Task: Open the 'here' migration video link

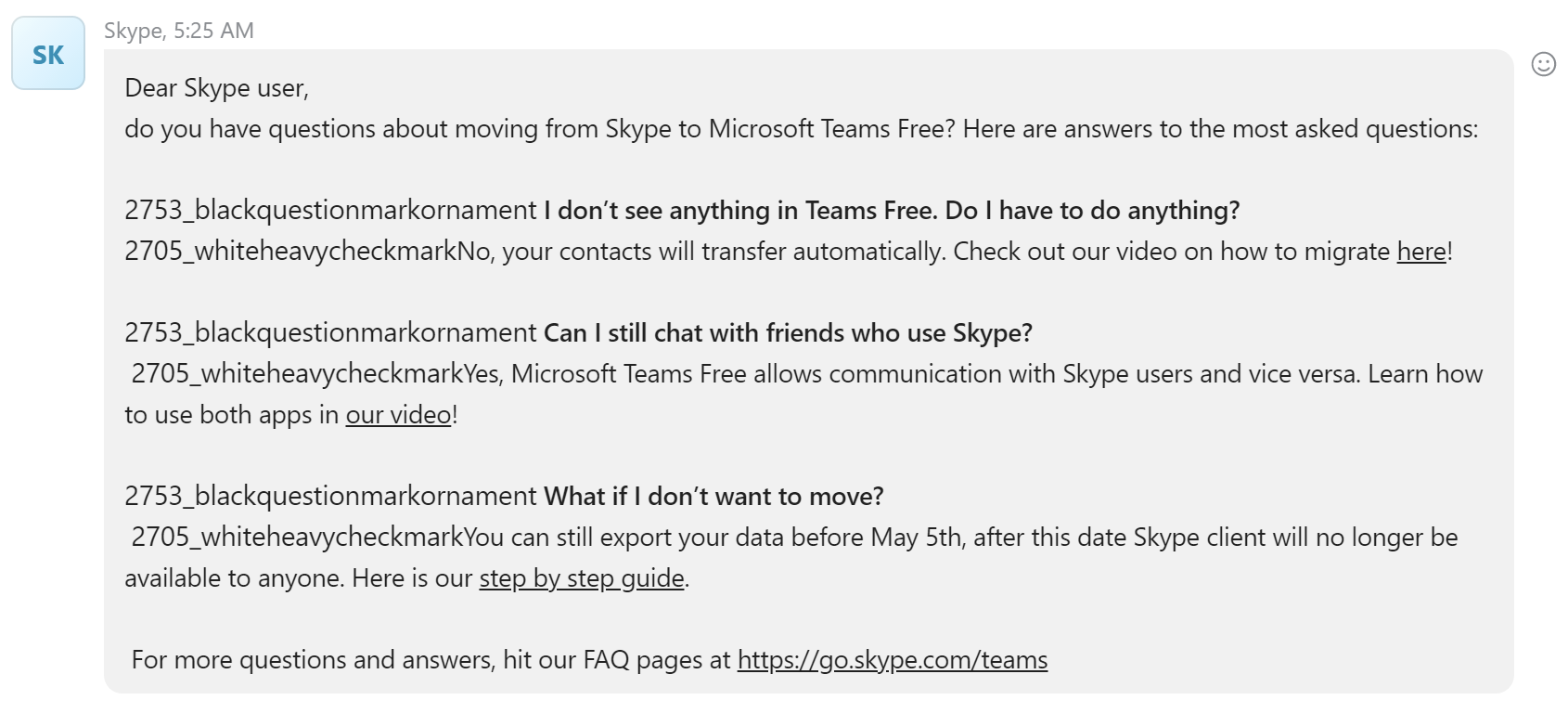Action: (x=1421, y=252)
